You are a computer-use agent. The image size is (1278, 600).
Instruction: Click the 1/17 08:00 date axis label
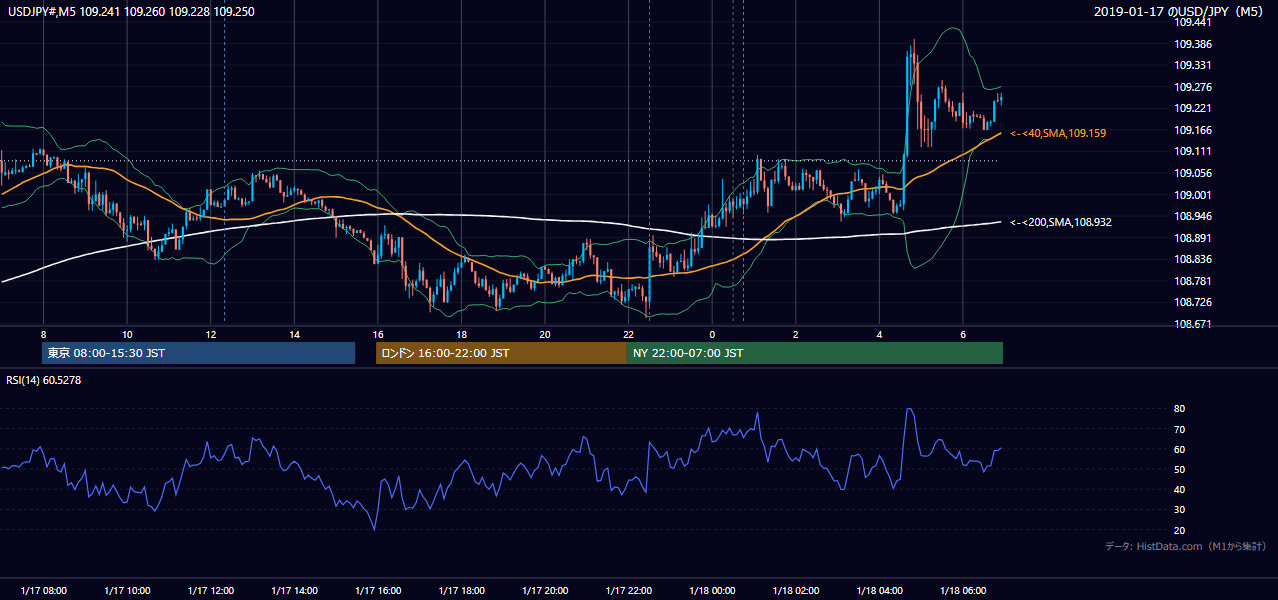pyautogui.click(x=43, y=591)
